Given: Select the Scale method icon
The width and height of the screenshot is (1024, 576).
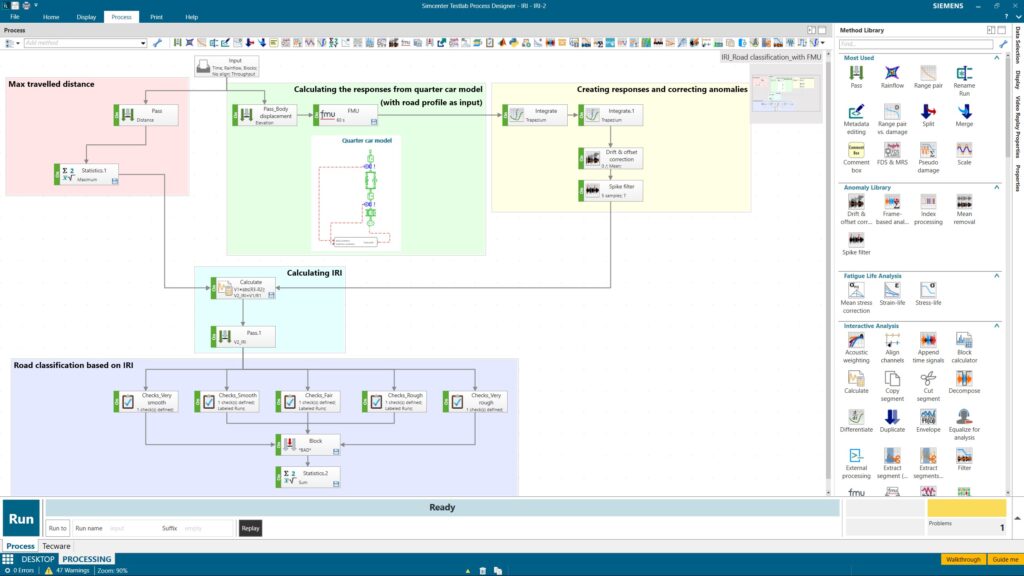Looking at the screenshot, I should pos(964,150).
